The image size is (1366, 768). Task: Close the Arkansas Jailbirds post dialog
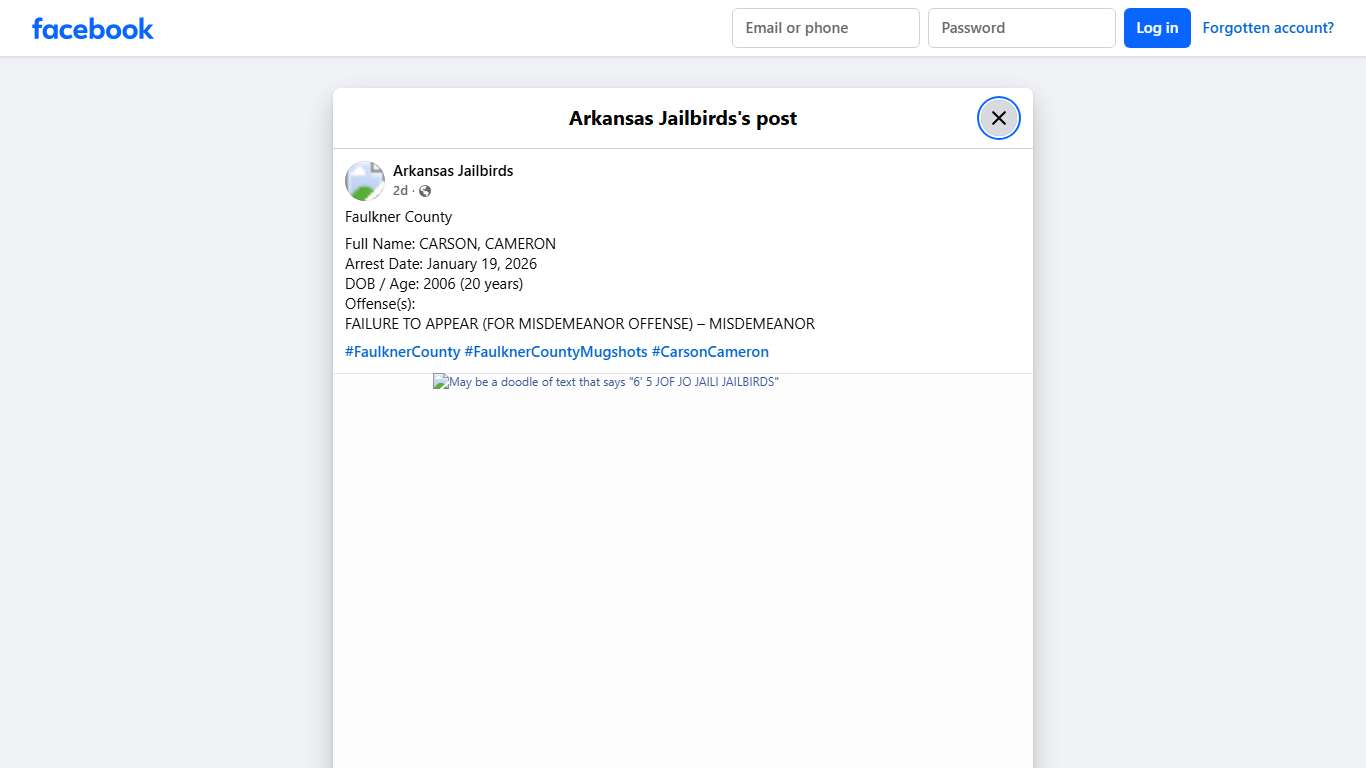click(998, 118)
